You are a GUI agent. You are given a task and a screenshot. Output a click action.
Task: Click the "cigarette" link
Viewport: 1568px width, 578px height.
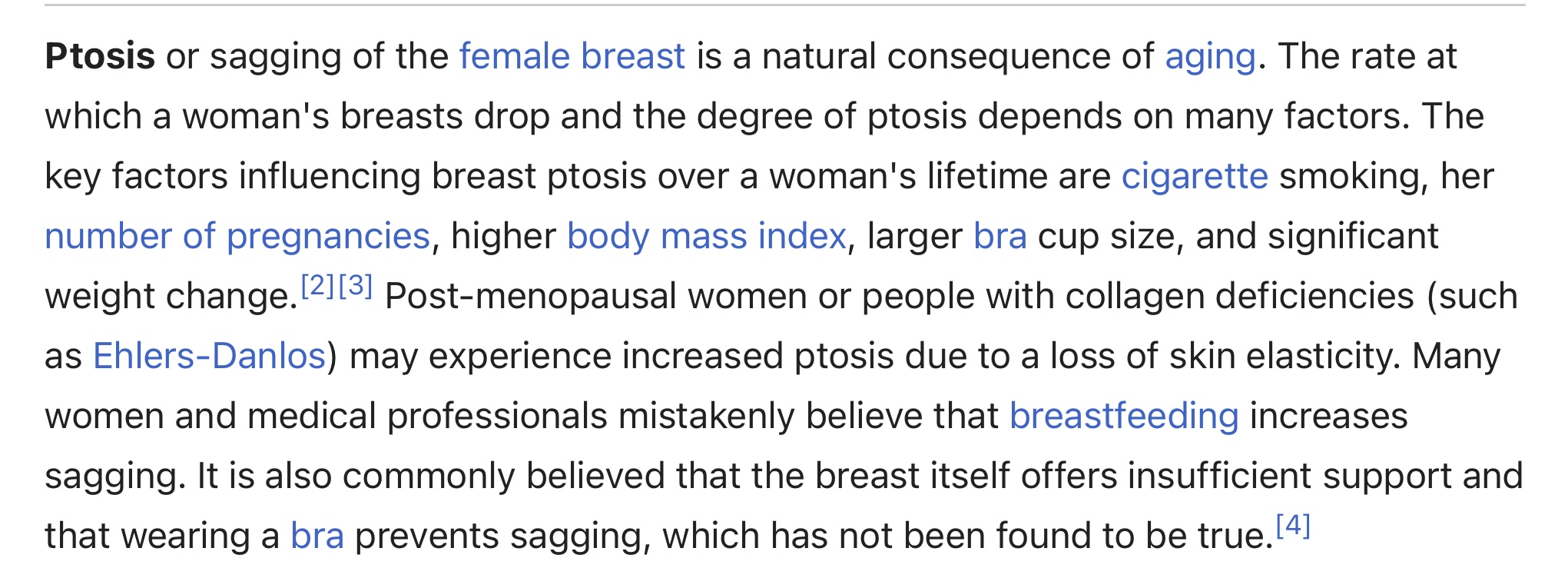pyautogui.click(x=1195, y=177)
